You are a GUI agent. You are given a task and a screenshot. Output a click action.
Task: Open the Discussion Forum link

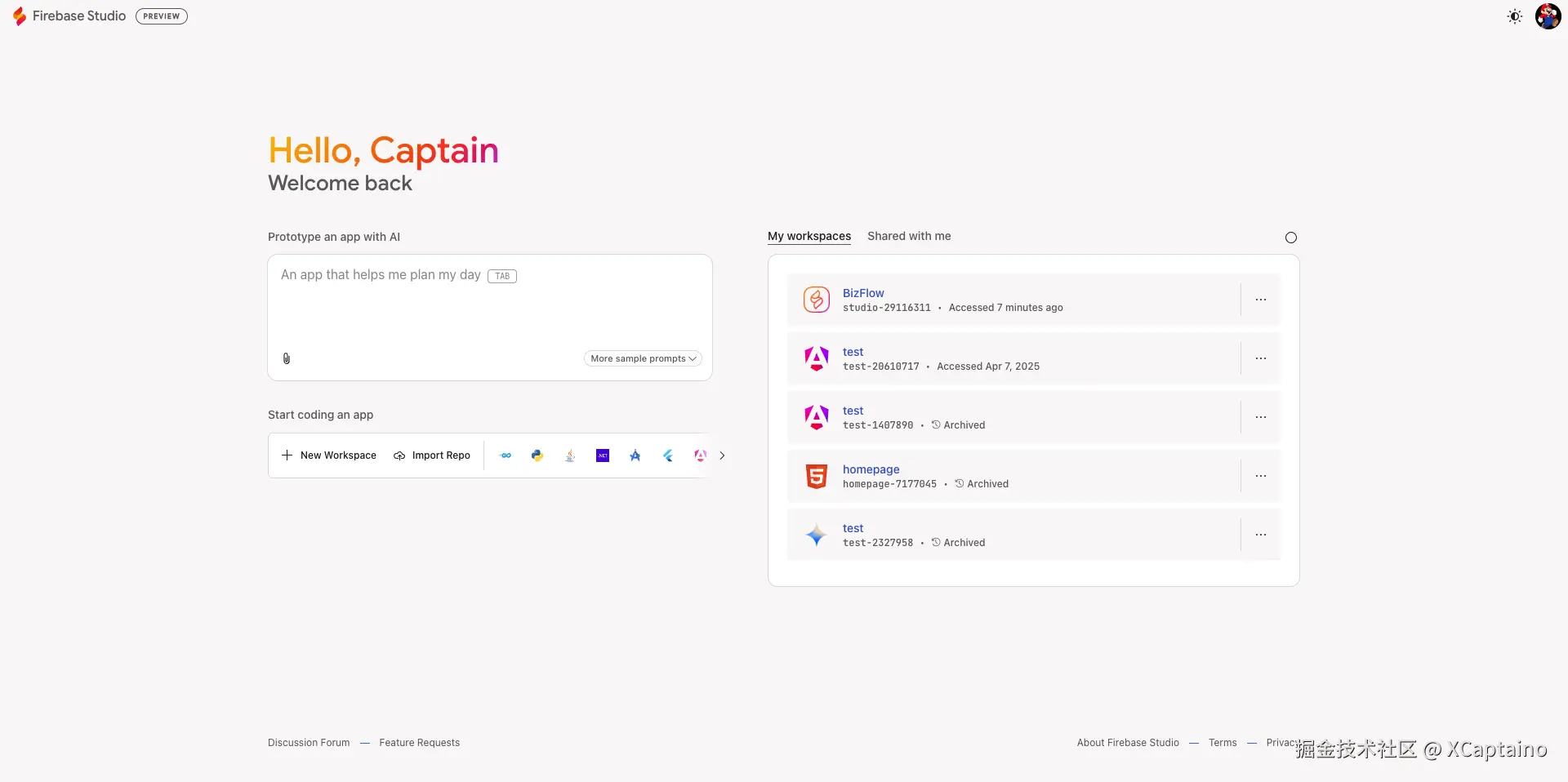pyautogui.click(x=309, y=743)
